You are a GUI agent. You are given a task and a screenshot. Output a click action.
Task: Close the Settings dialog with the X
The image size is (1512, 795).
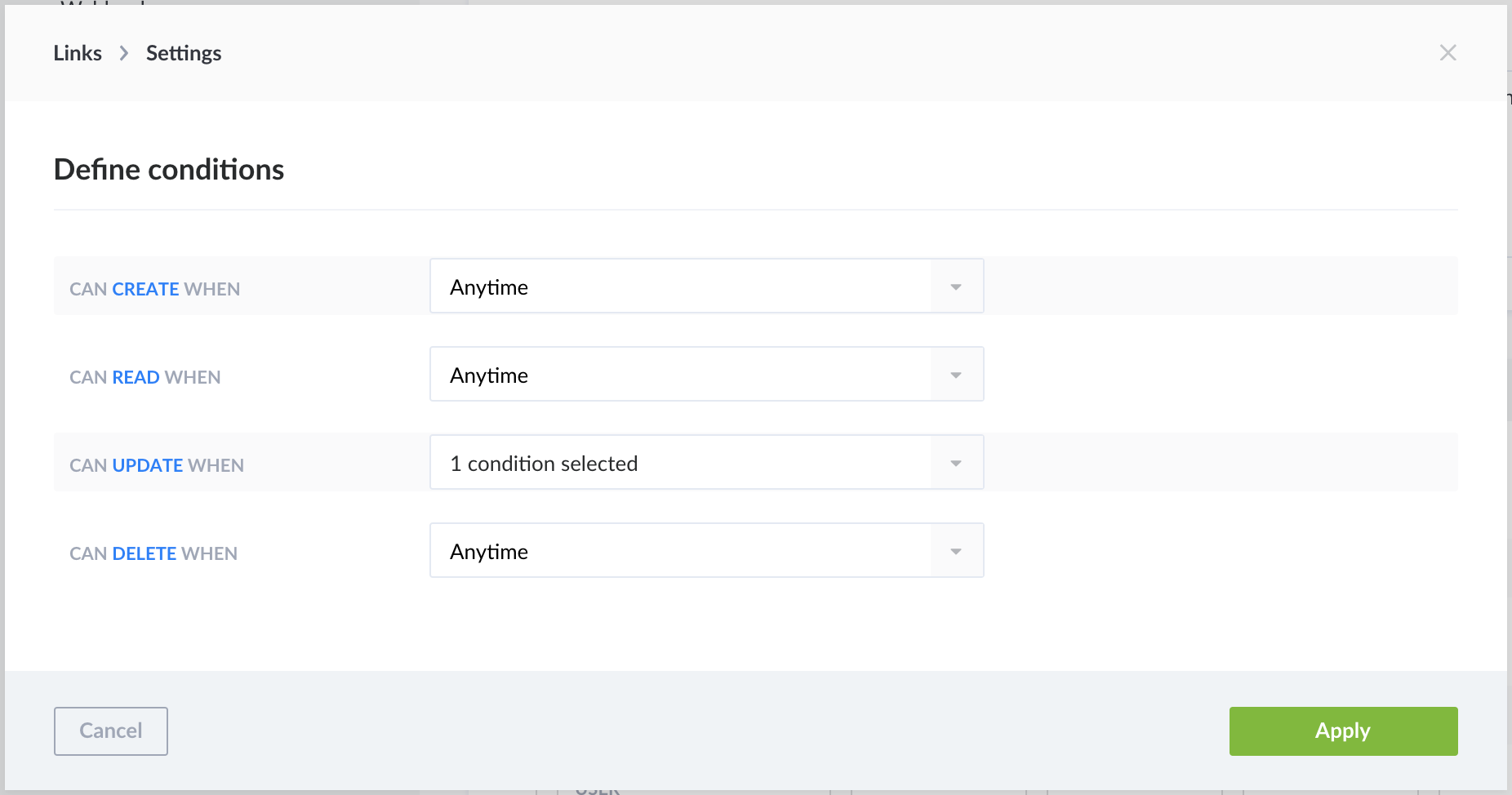pyautogui.click(x=1449, y=52)
